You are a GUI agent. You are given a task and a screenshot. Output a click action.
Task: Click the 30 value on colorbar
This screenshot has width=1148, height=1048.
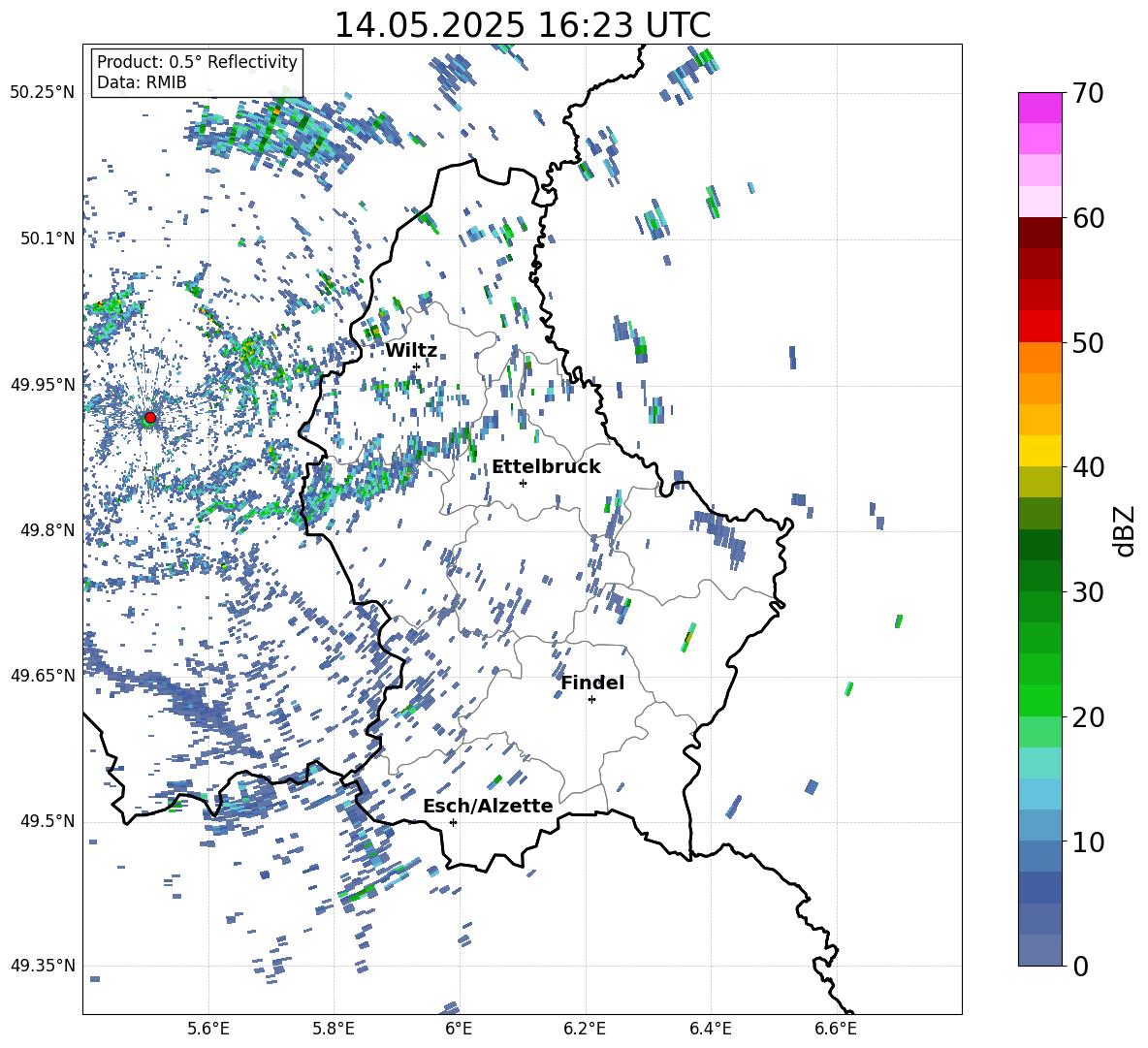[x=1087, y=592]
